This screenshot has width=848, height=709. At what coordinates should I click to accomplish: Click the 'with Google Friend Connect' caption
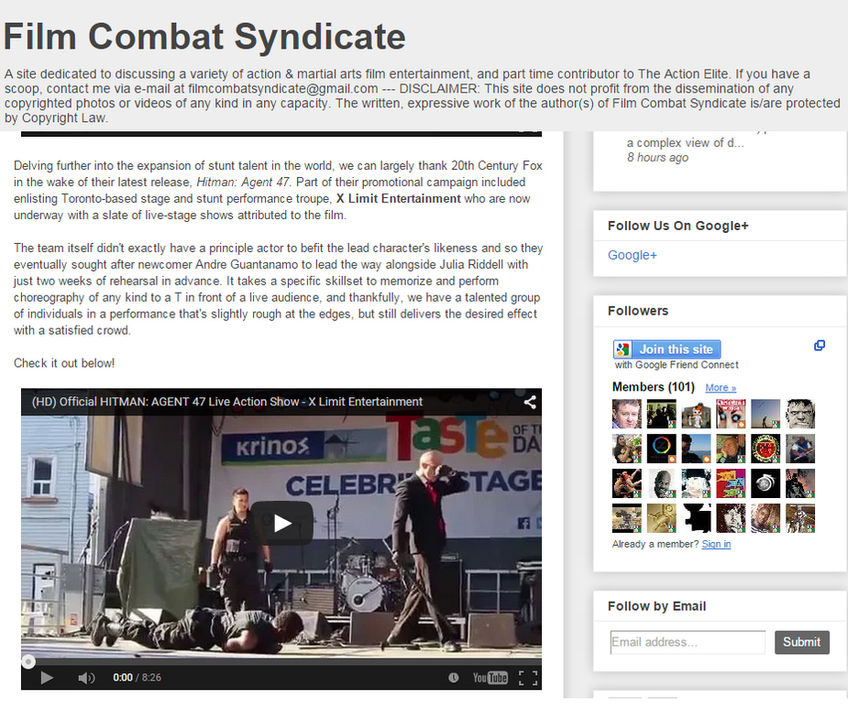point(677,365)
